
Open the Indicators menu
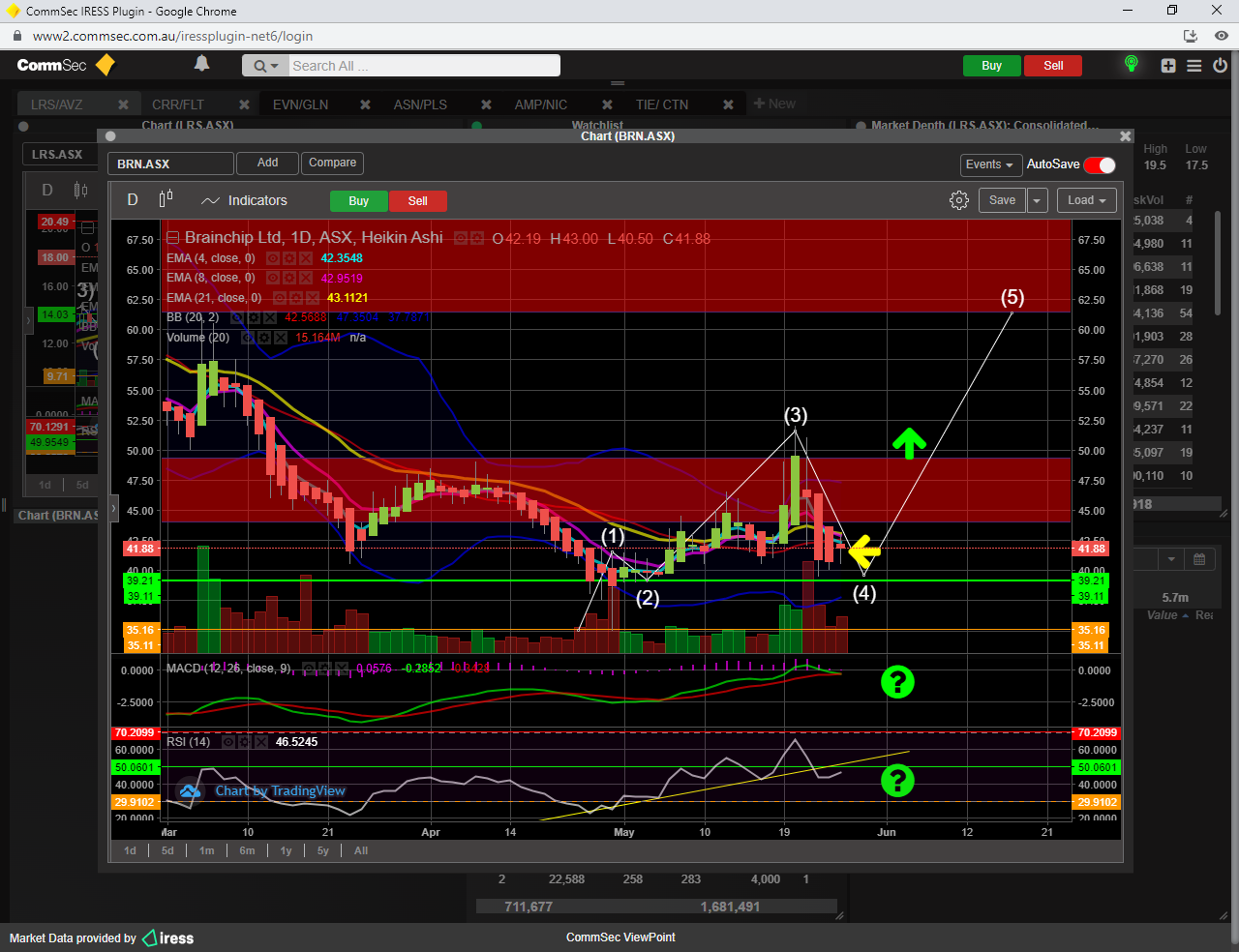point(244,200)
